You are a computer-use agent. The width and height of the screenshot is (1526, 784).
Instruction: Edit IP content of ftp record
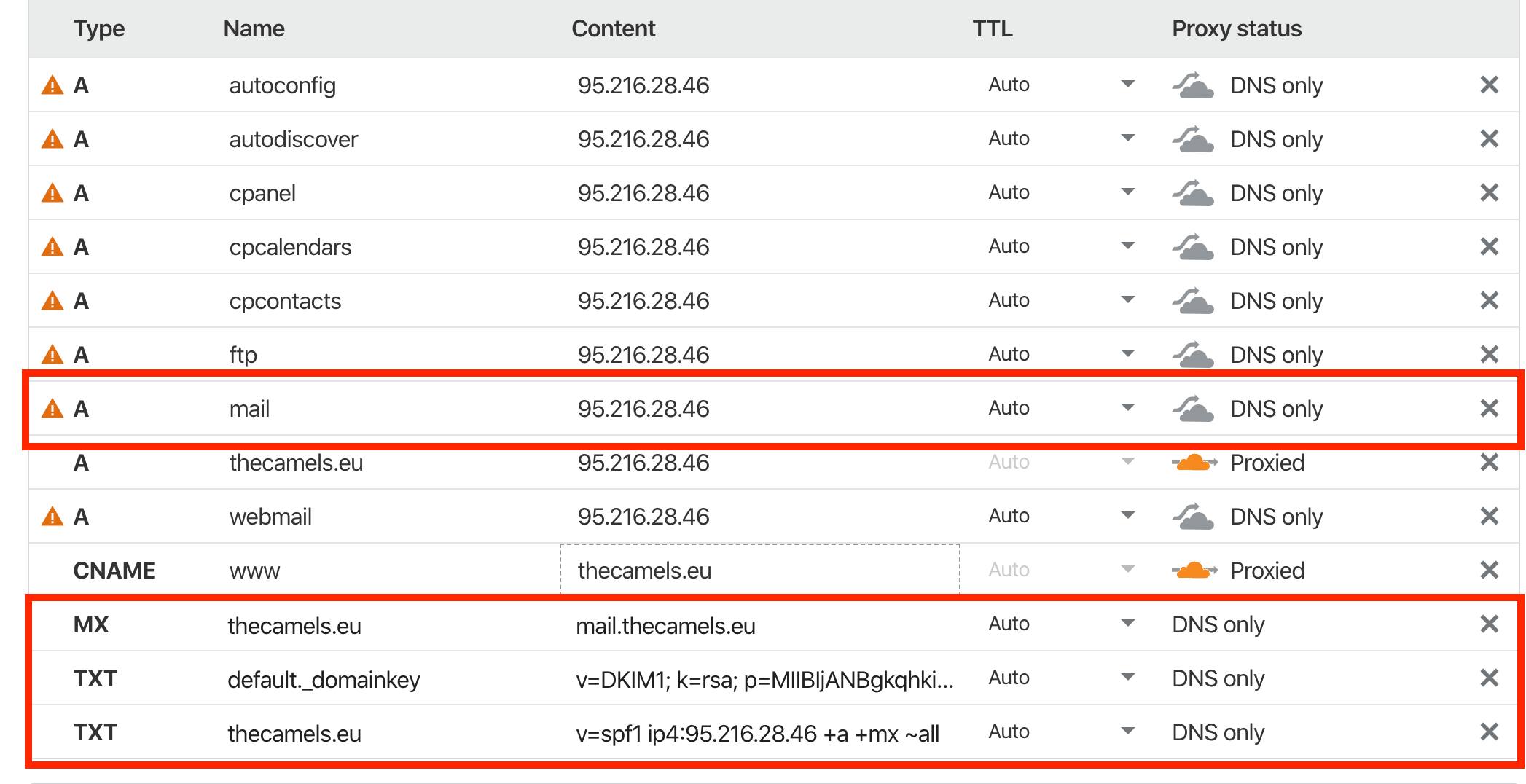coord(643,355)
